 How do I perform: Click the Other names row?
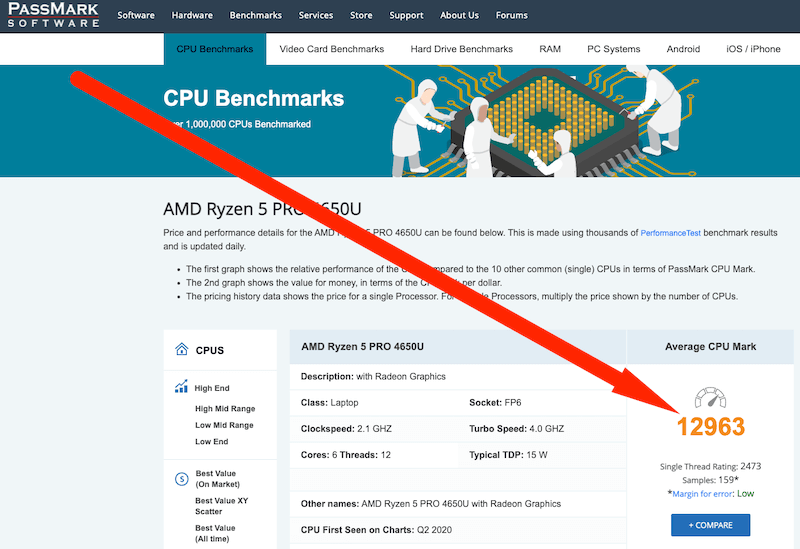458,504
